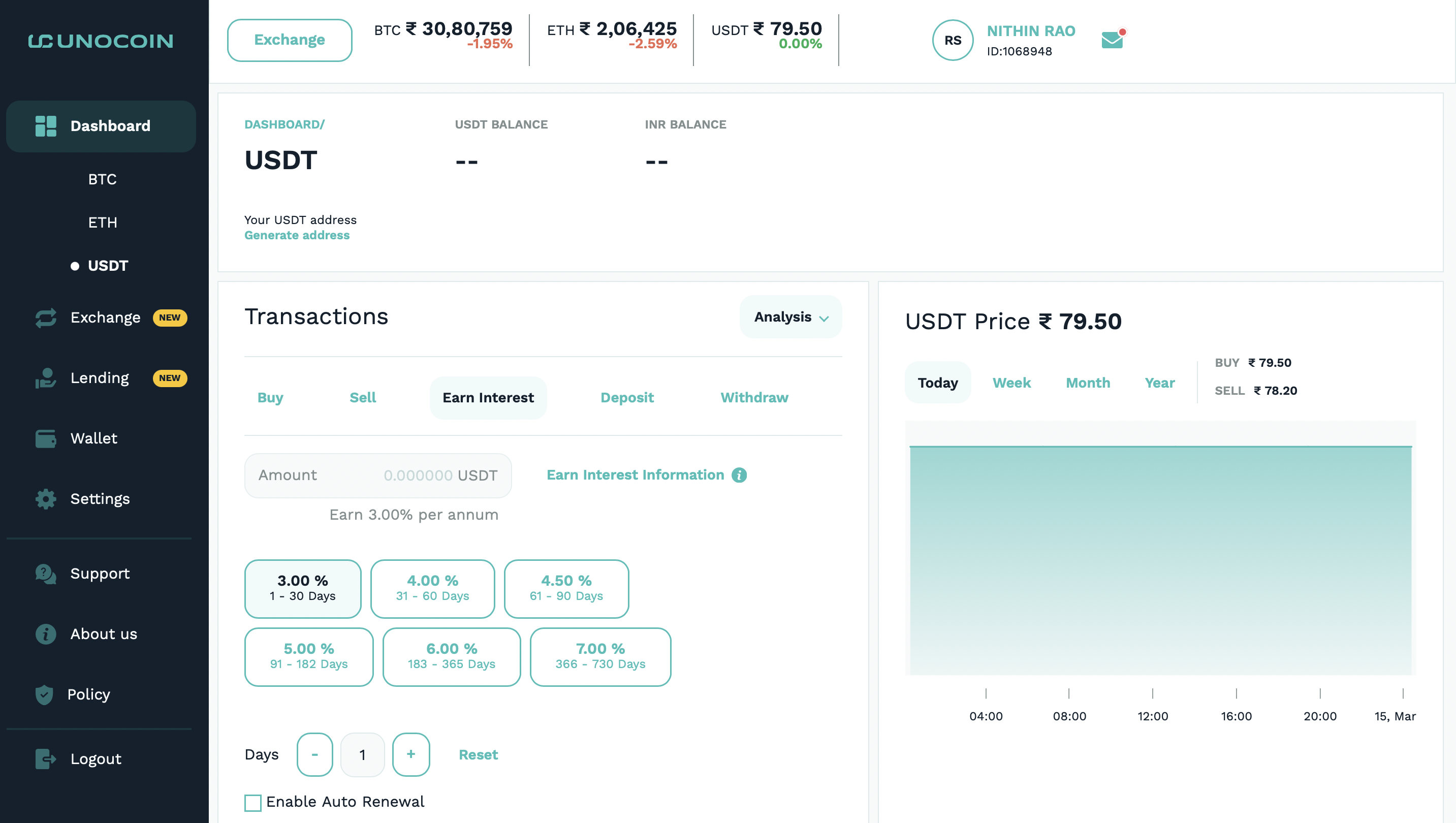This screenshot has height=823, width=1456.
Task: Expand the Analysis dropdown
Action: pos(790,316)
